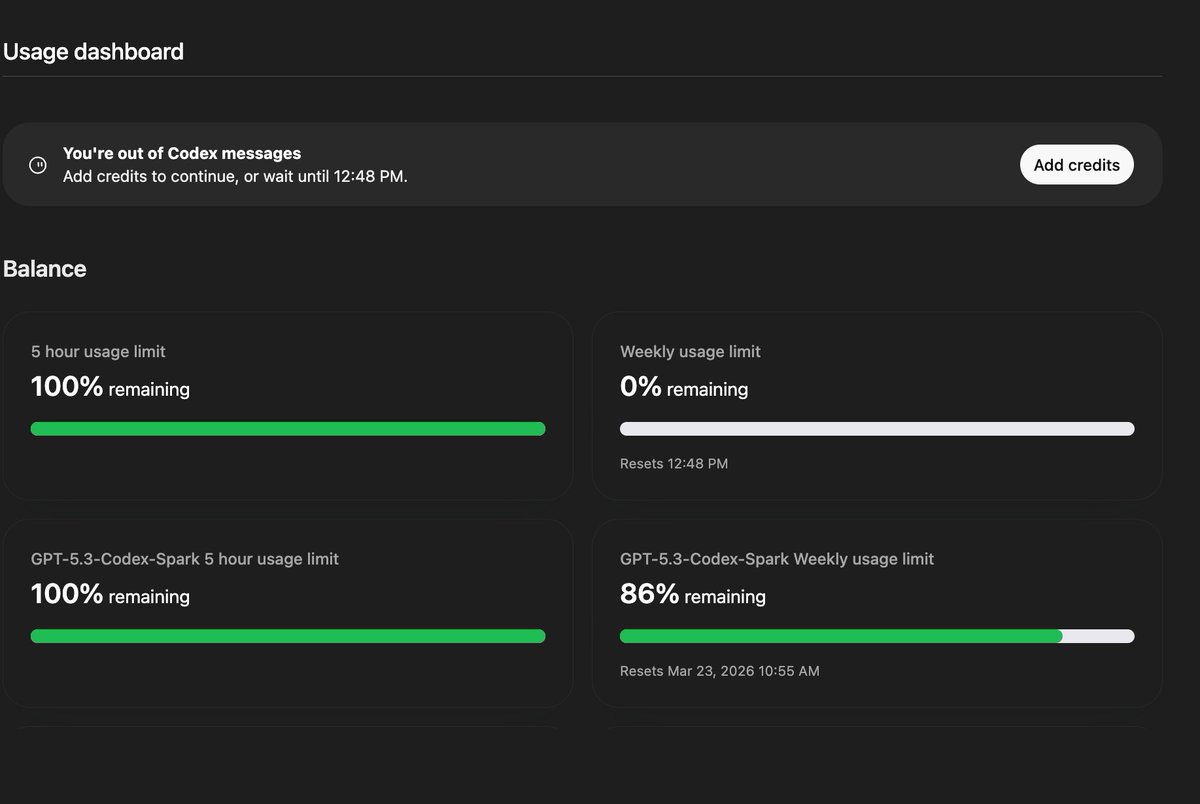Click the Balance section heading

tap(45, 269)
